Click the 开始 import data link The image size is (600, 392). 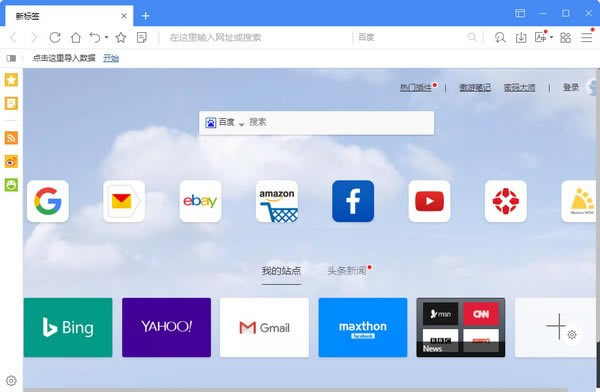[111, 58]
